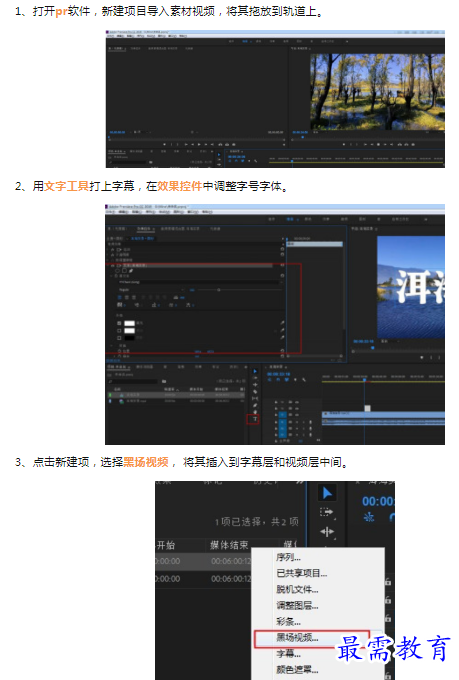Screen dimensions: 459x680
Task: Choose 脱机文件... from the new item menu
Action: 297,589
